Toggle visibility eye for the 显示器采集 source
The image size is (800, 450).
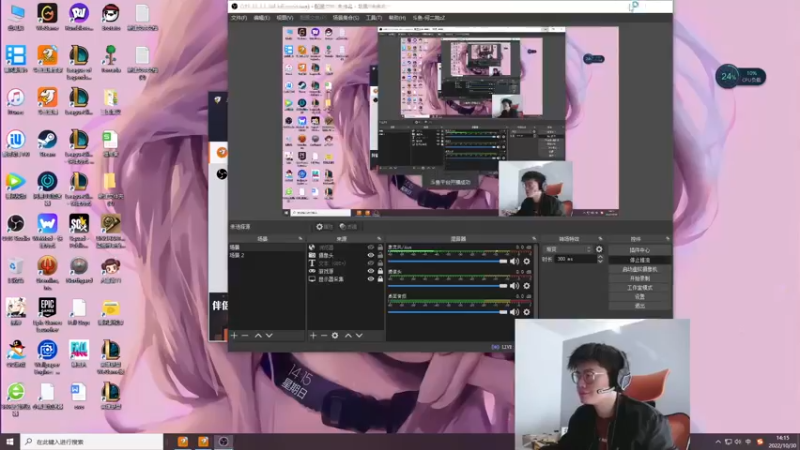[x=371, y=279]
